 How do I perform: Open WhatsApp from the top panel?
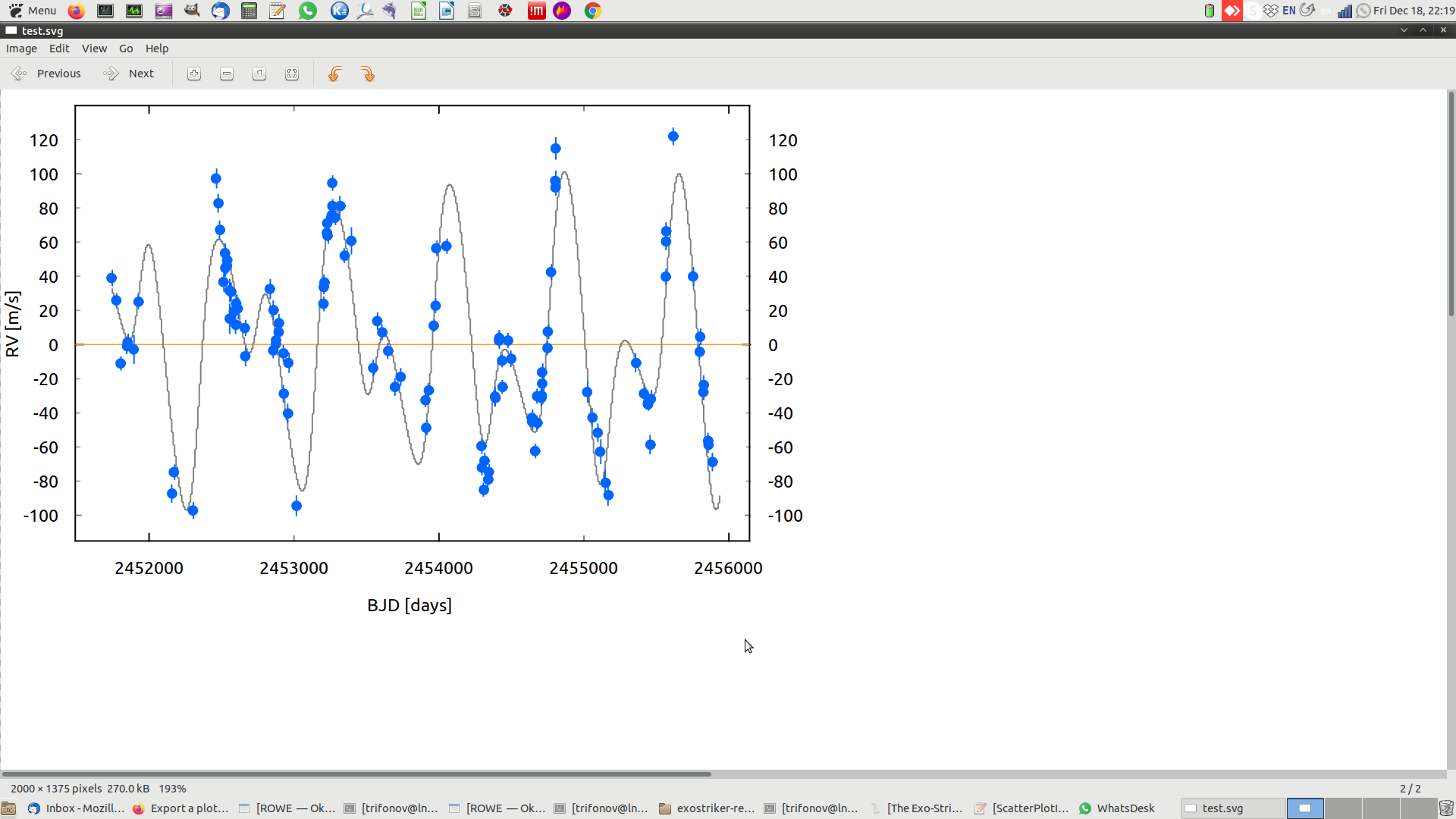[308, 11]
